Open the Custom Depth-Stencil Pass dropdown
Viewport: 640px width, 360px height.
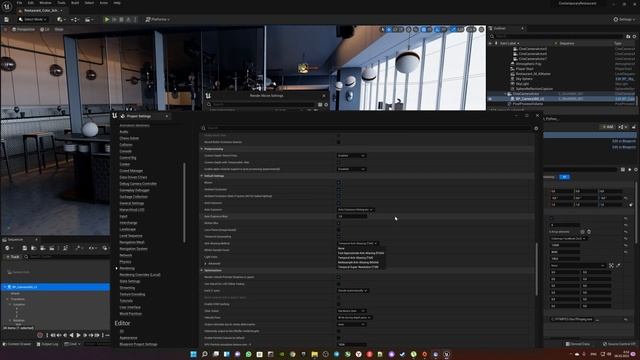click(351, 156)
